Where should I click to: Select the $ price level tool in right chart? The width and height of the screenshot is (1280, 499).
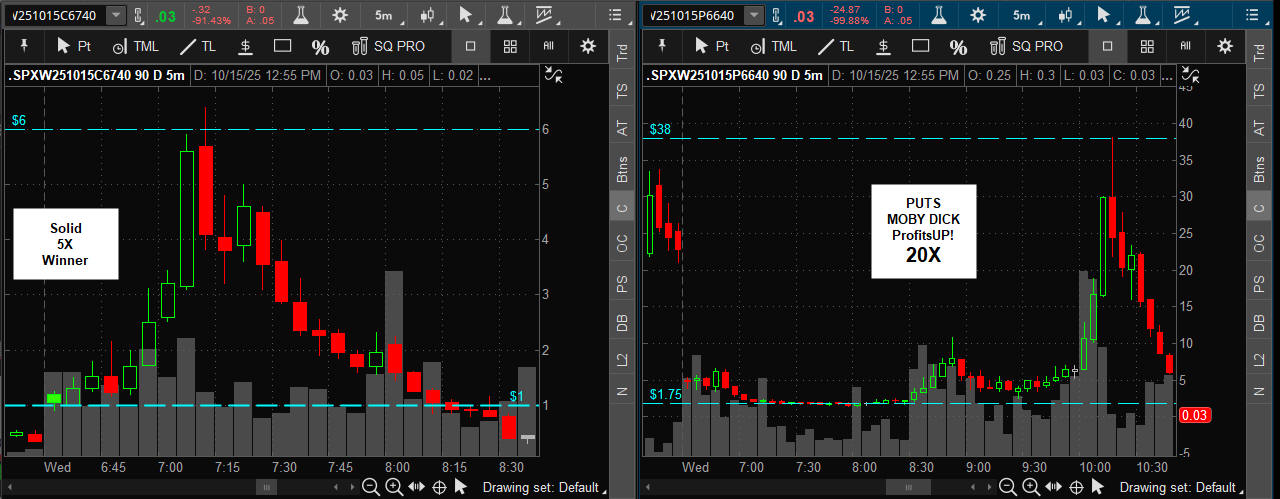click(x=883, y=46)
